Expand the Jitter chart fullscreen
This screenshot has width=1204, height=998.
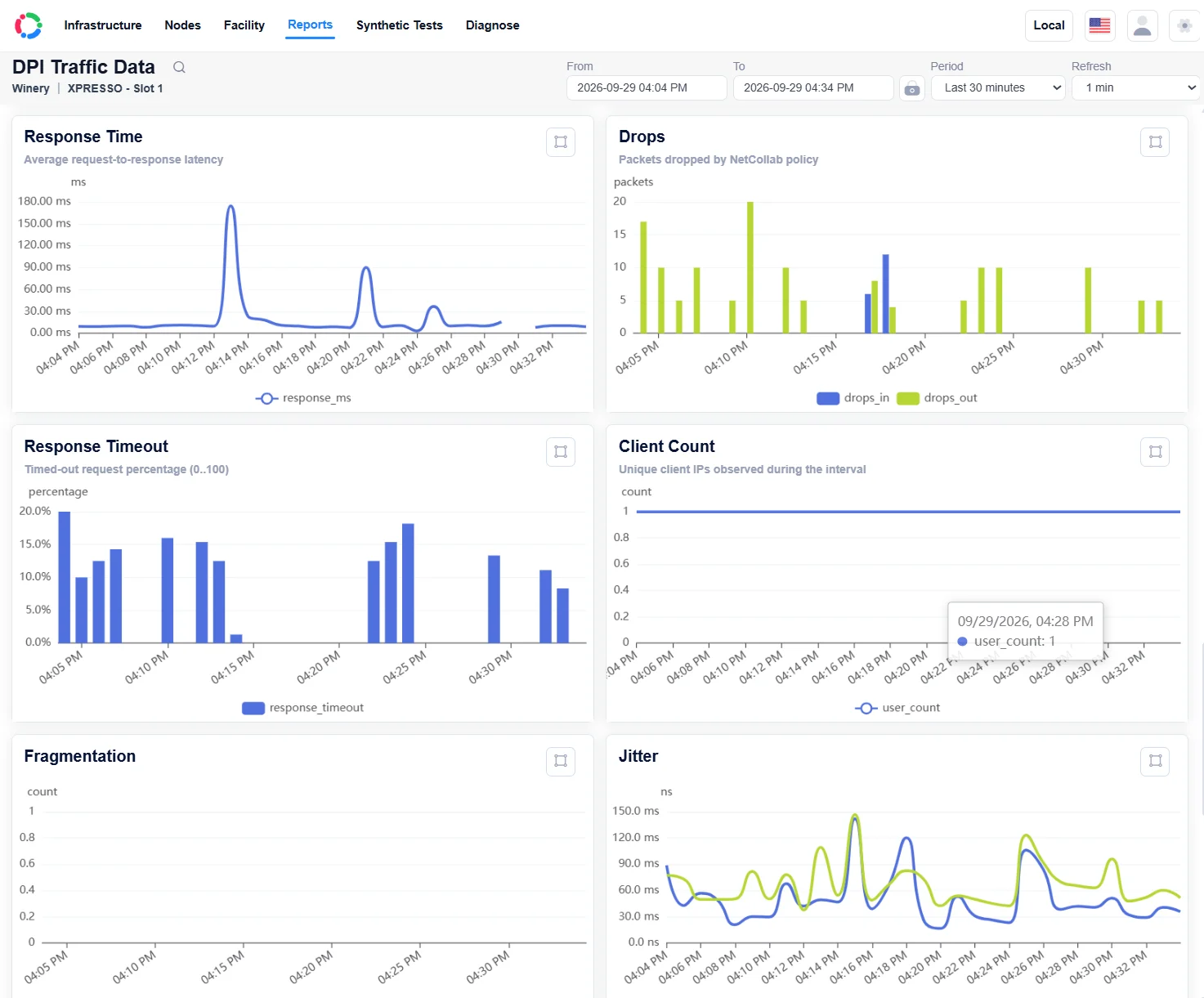tap(1155, 761)
